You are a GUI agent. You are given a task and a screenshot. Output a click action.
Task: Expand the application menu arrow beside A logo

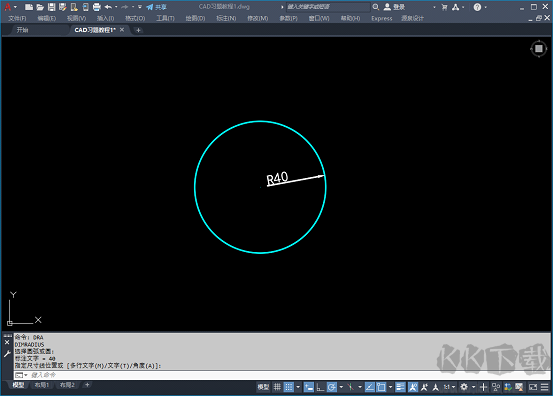tap(15, 7)
